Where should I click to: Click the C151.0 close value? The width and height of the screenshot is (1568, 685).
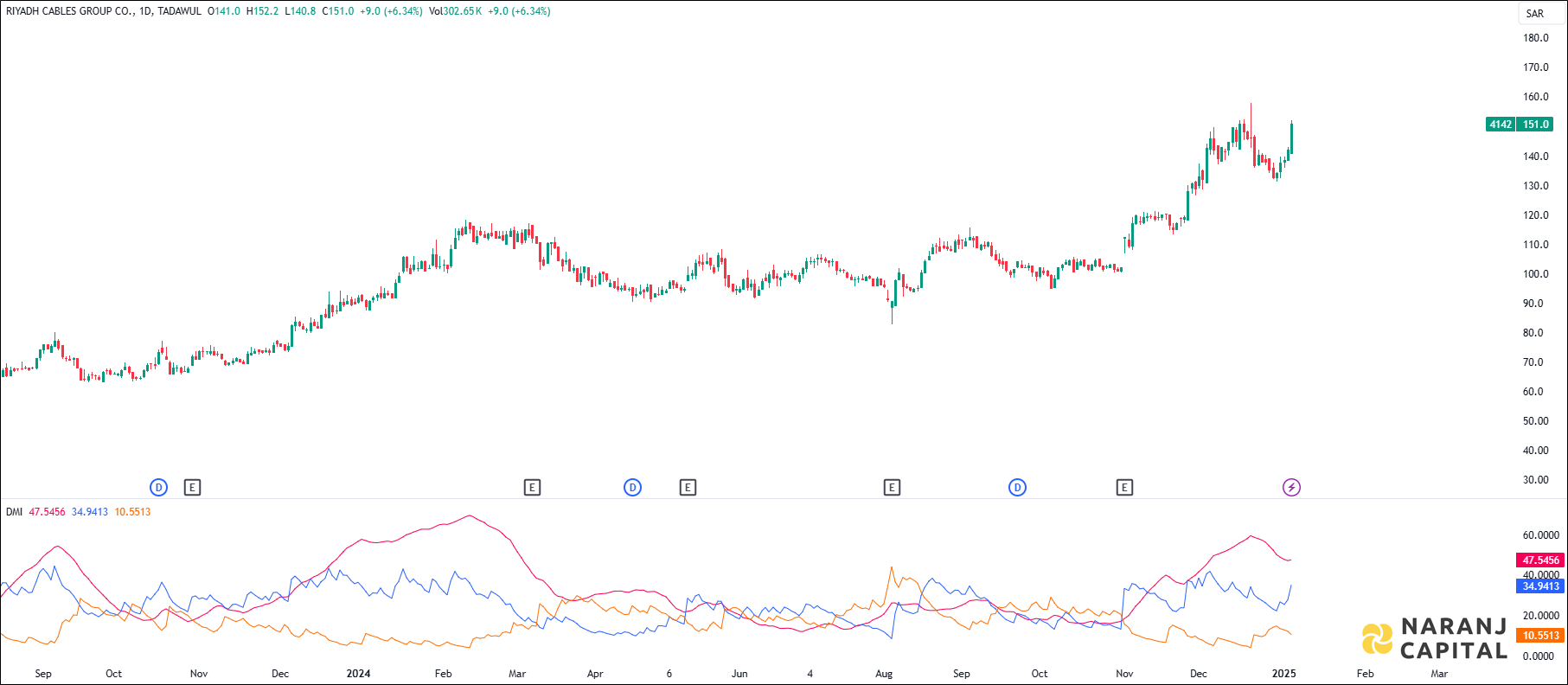pyautogui.click(x=338, y=11)
